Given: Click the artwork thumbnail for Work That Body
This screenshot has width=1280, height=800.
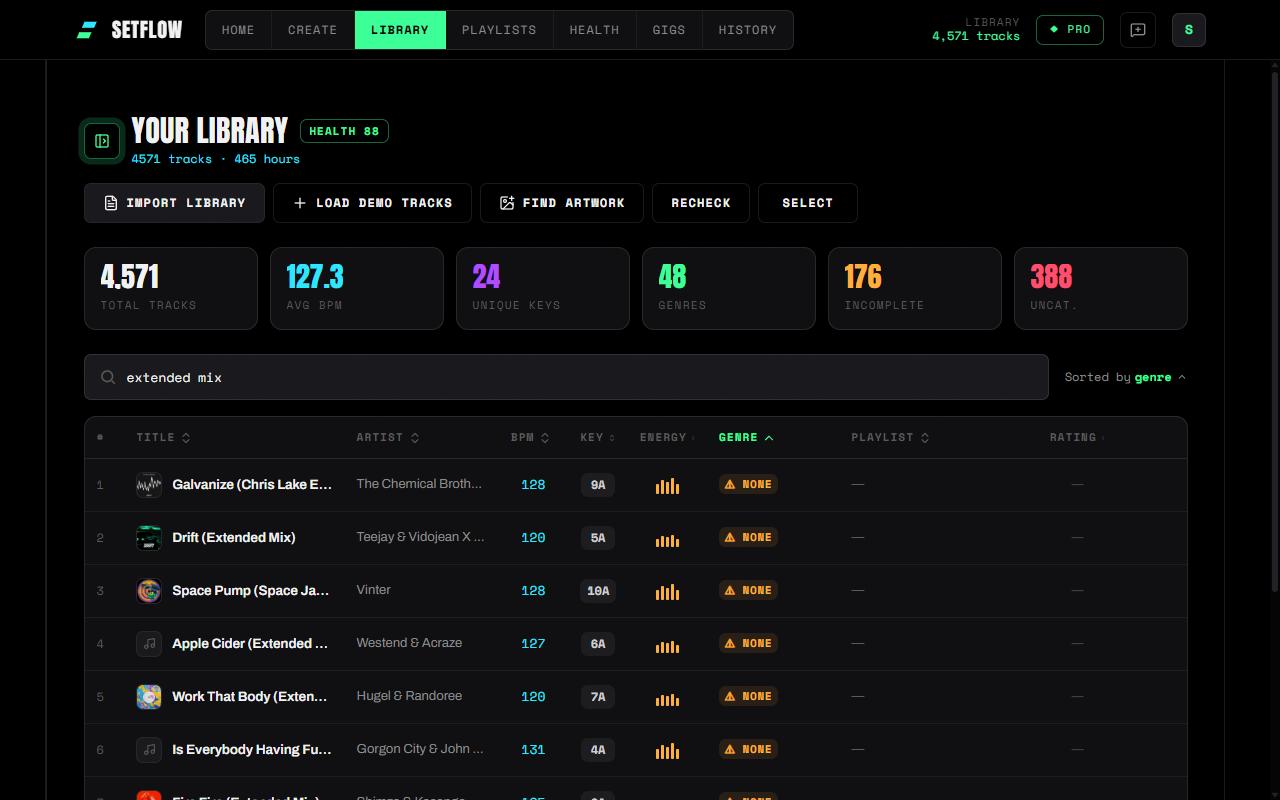Looking at the screenshot, I should [149, 697].
